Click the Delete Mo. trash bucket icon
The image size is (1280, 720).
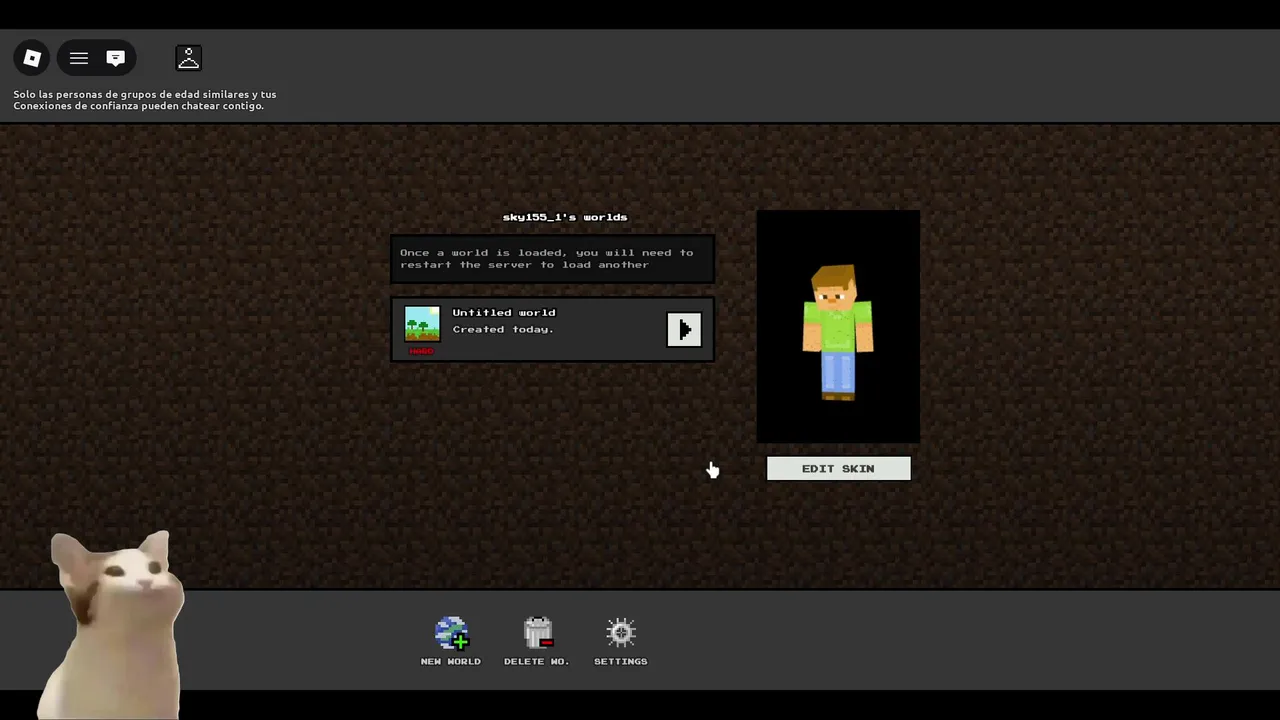[x=537, y=634]
